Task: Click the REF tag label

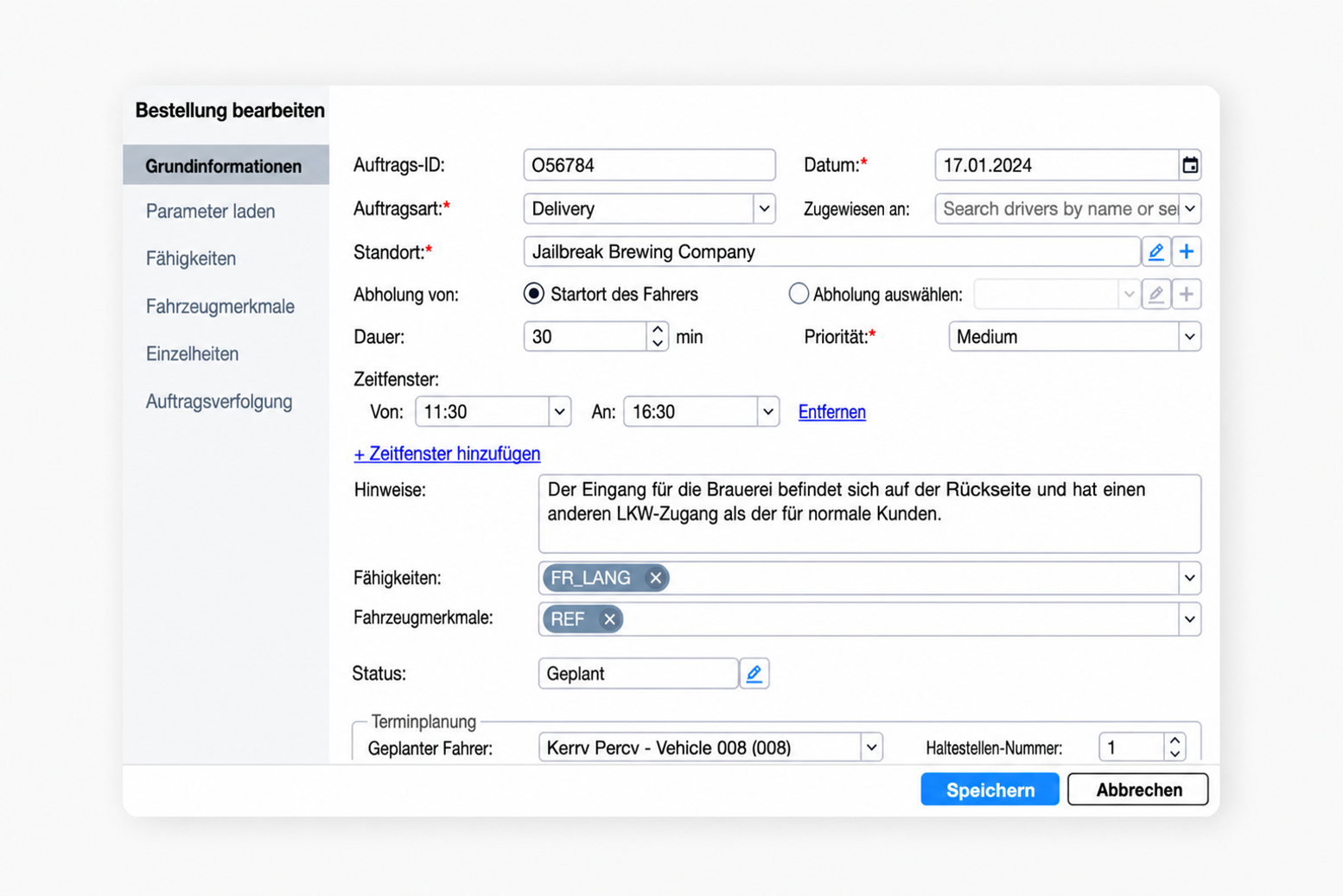Action: click(568, 620)
